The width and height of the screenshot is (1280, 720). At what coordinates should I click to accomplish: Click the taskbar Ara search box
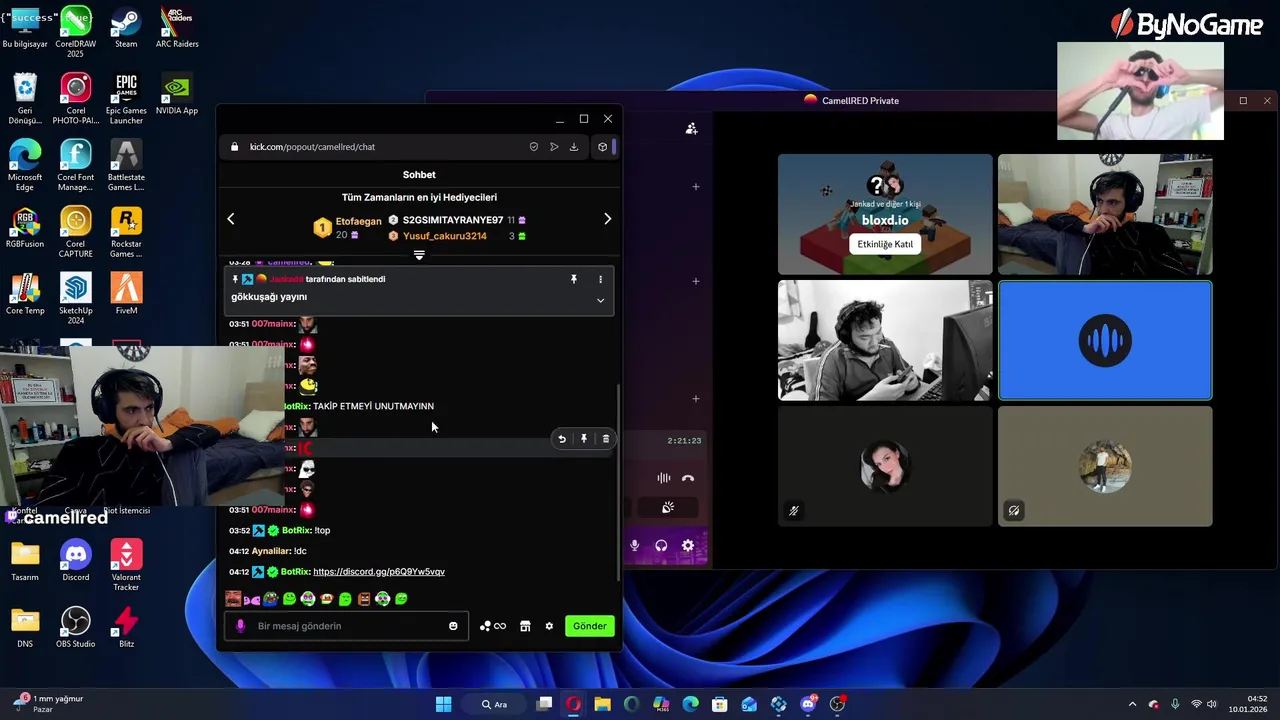(494, 704)
